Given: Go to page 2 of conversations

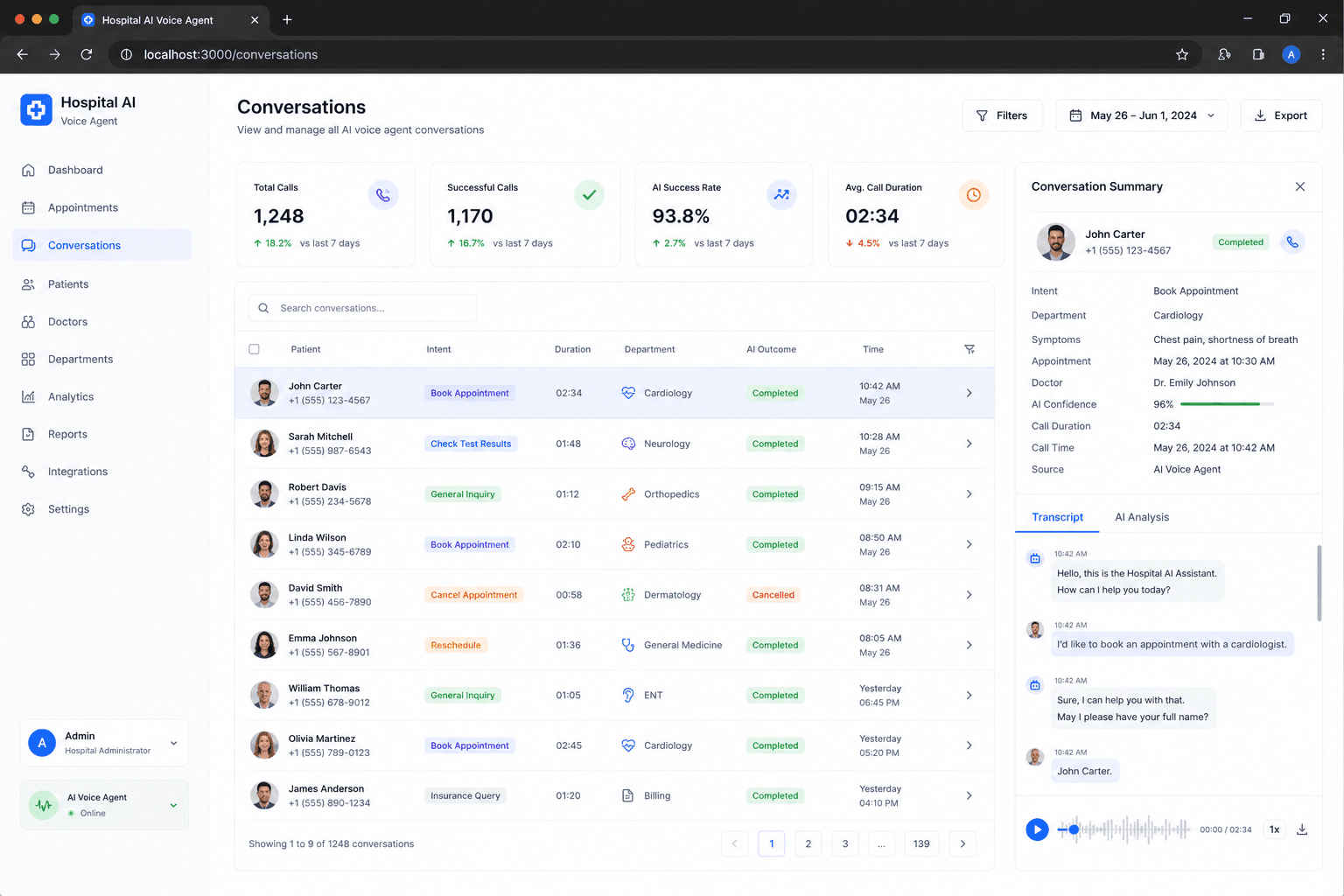Looking at the screenshot, I should coord(808,843).
